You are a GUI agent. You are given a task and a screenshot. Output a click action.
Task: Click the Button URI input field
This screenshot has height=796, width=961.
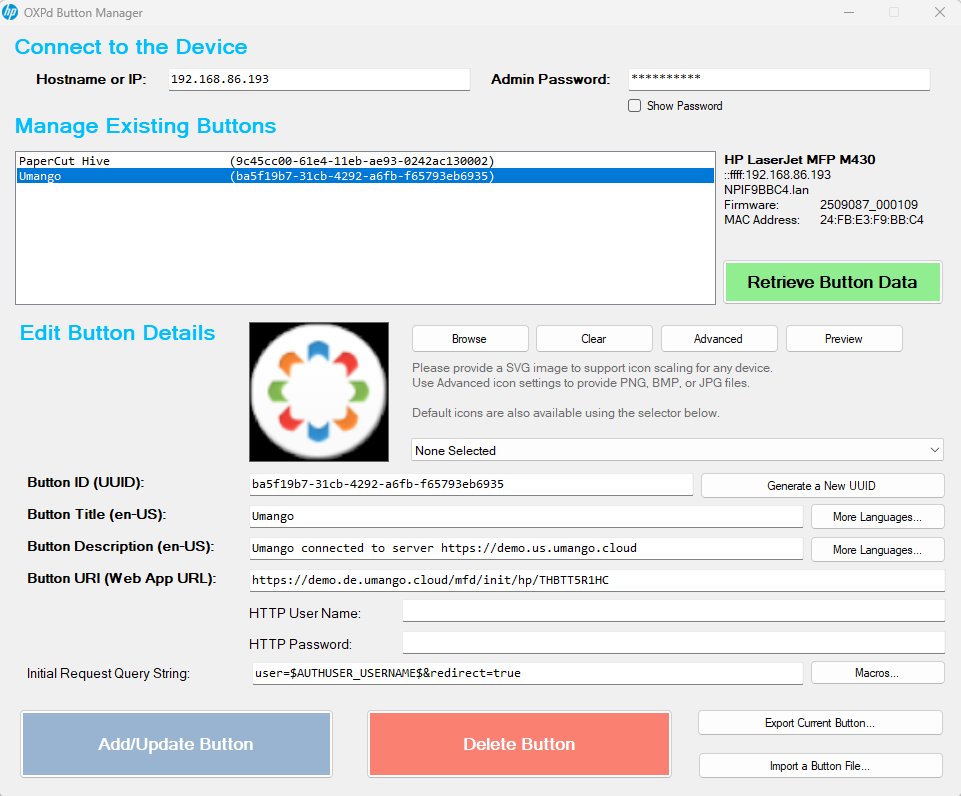click(597, 580)
